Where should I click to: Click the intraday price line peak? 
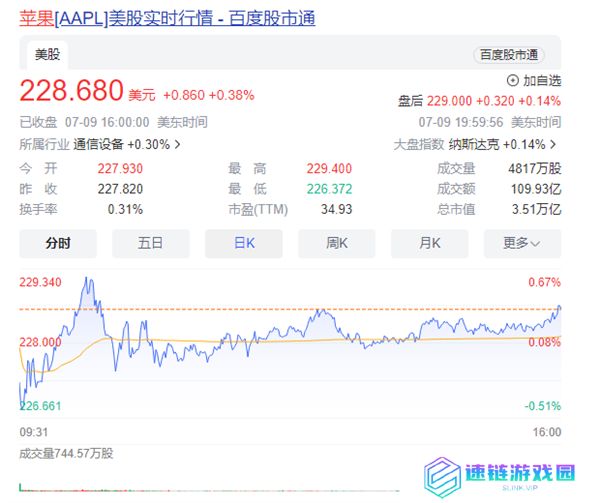(x=86, y=278)
